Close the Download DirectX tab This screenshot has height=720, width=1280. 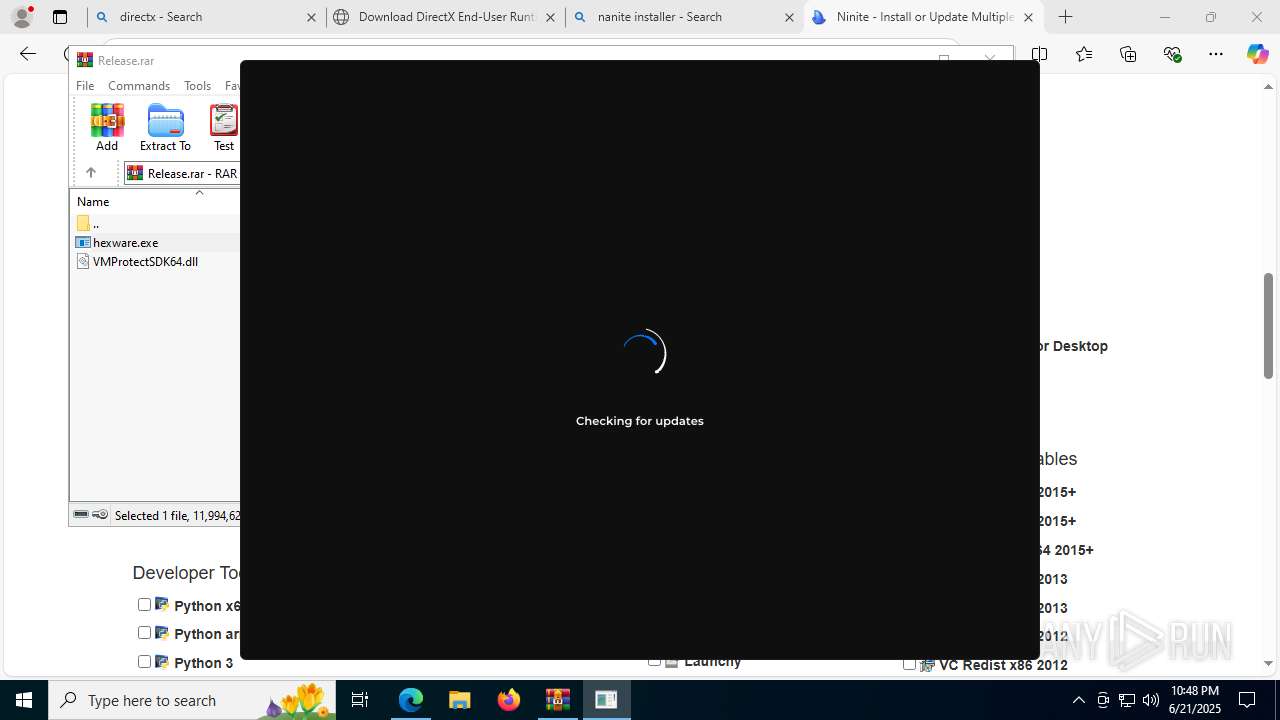click(550, 17)
